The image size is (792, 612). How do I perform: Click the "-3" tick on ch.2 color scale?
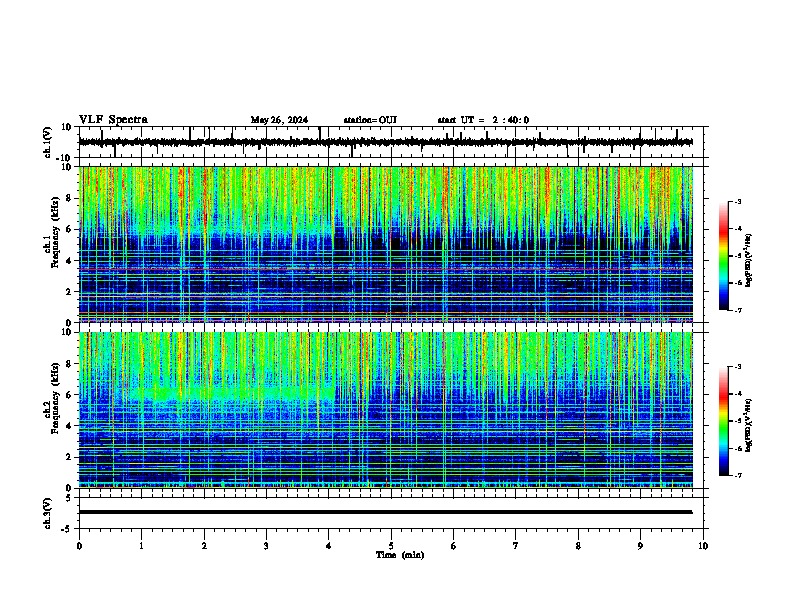pyautogui.click(x=737, y=367)
